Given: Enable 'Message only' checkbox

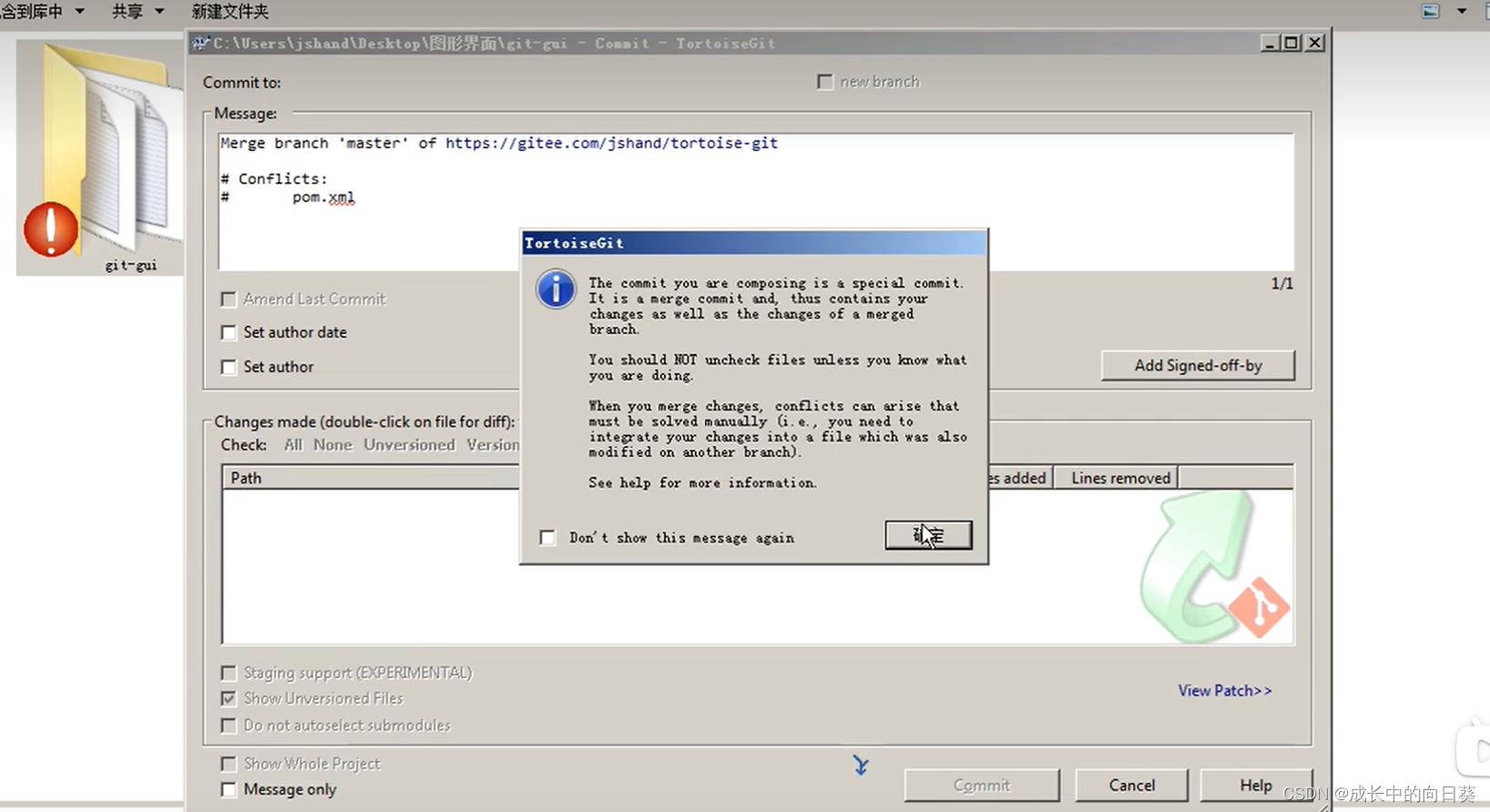Looking at the screenshot, I should pyautogui.click(x=229, y=789).
